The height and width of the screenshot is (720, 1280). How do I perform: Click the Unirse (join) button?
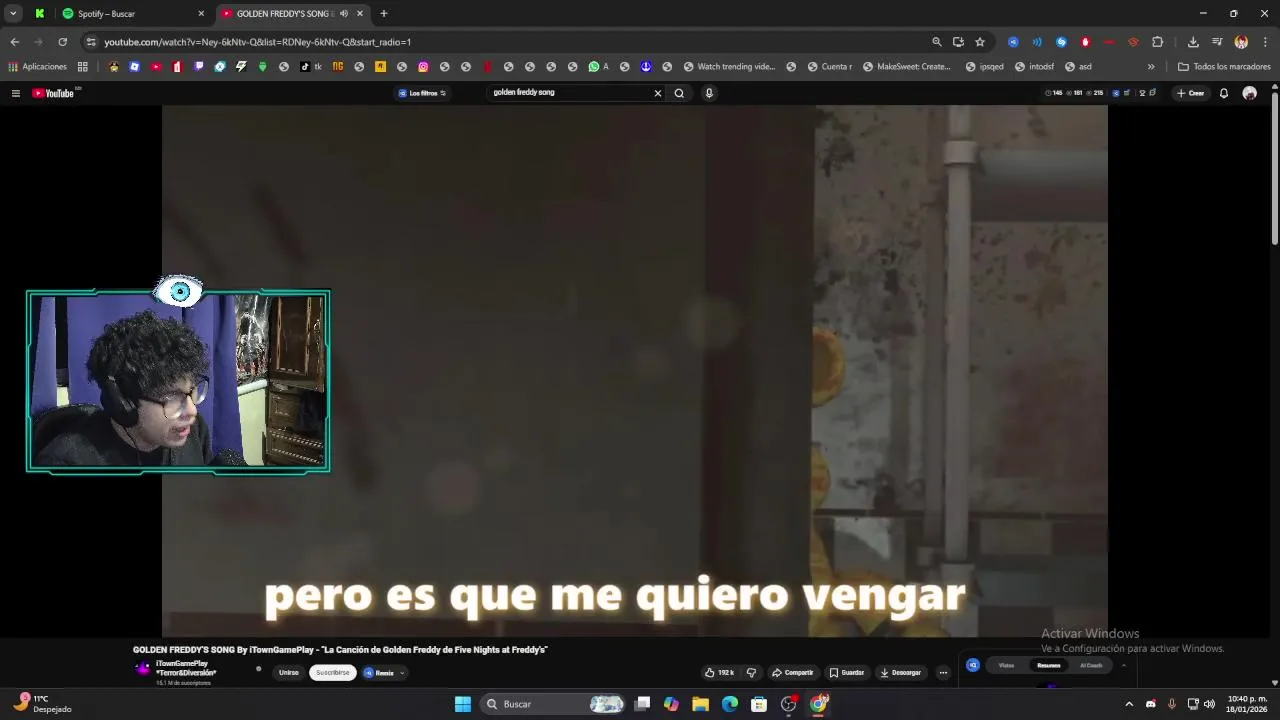click(289, 673)
